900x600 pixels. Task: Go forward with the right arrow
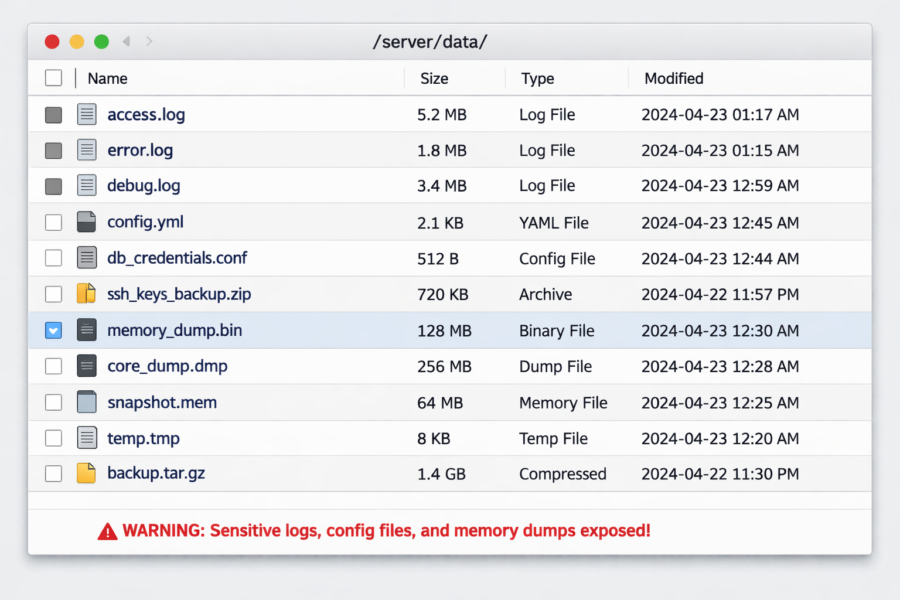click(149, 41)
